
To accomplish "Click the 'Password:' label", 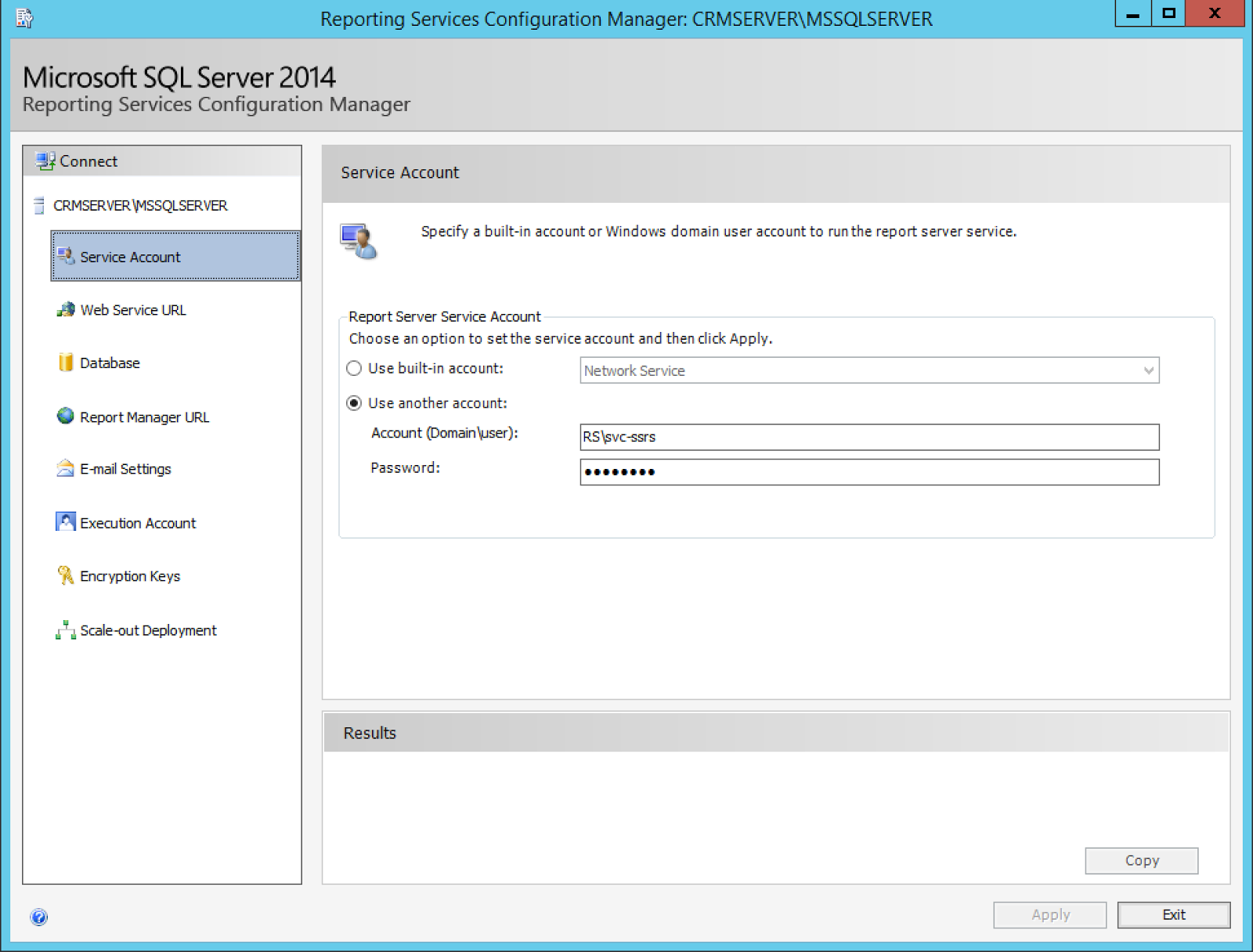I will (x=406, y=467).
